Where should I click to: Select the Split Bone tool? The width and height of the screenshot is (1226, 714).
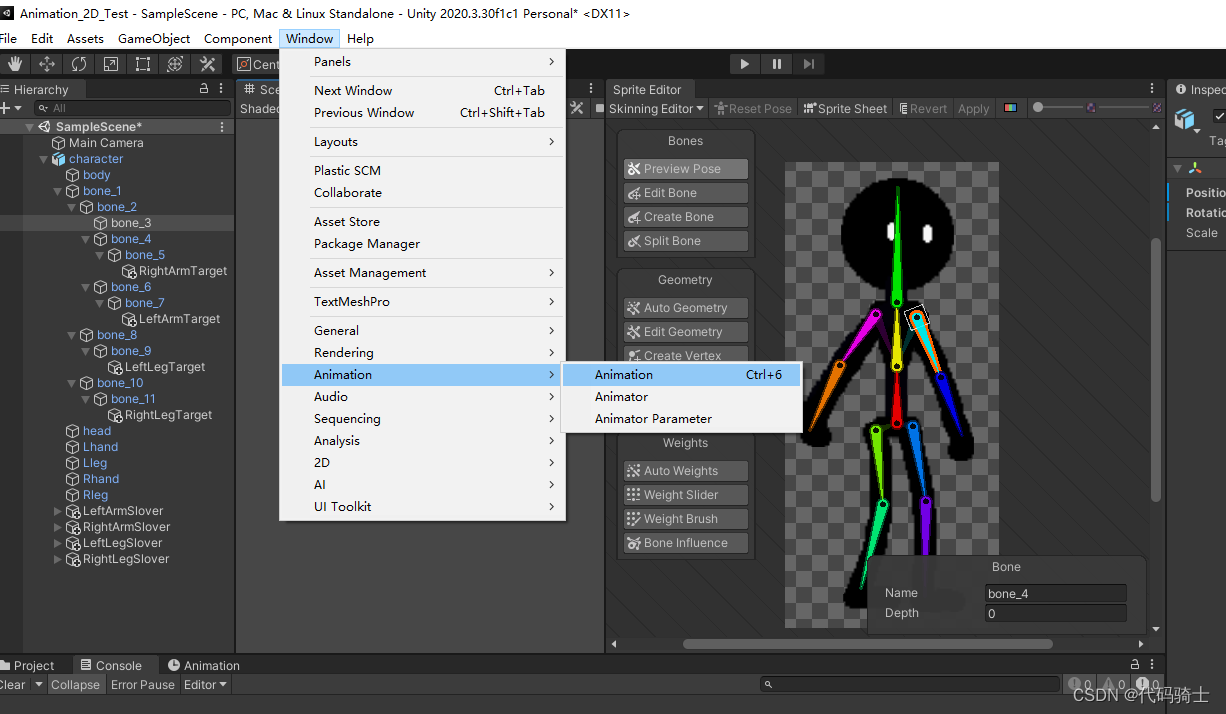click(x=686, y=241)
